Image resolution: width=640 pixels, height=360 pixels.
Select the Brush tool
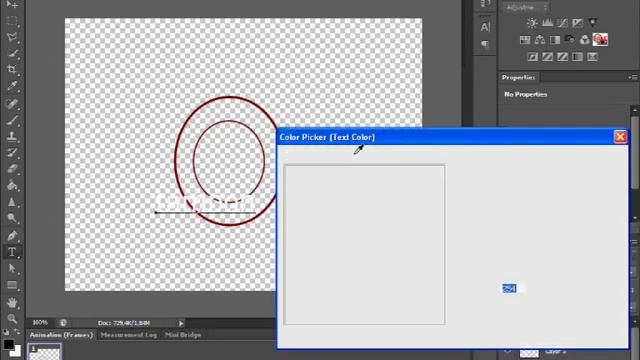point(12,120)
